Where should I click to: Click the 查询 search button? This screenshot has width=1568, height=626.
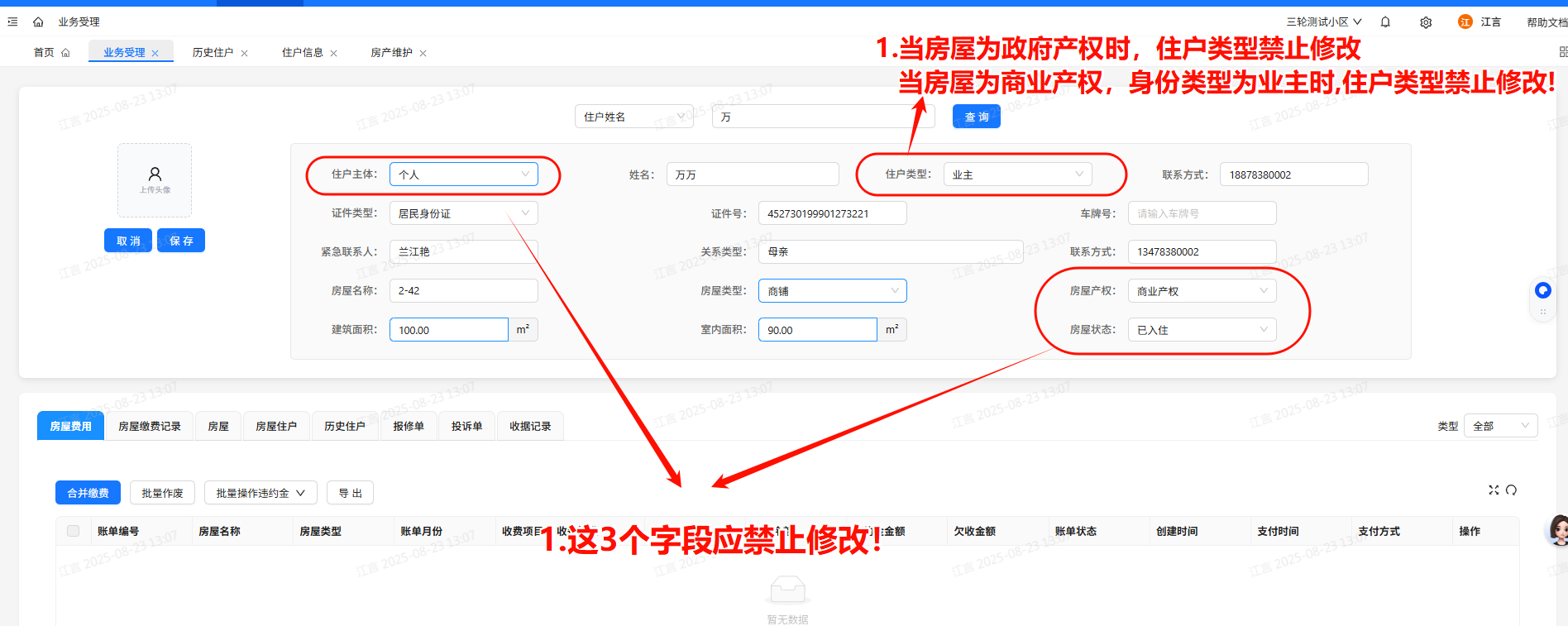click(x=976, y=117)
